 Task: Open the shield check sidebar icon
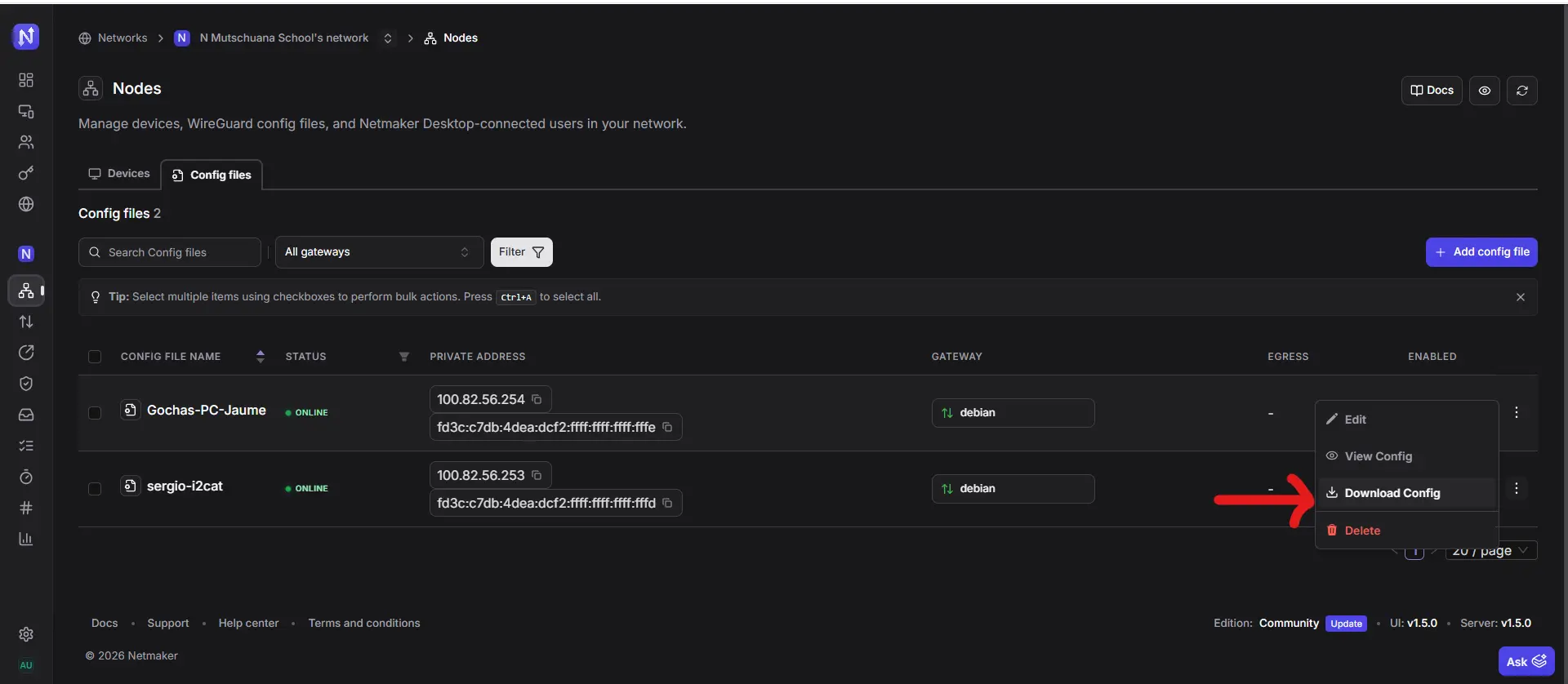[x=26, y=384]
